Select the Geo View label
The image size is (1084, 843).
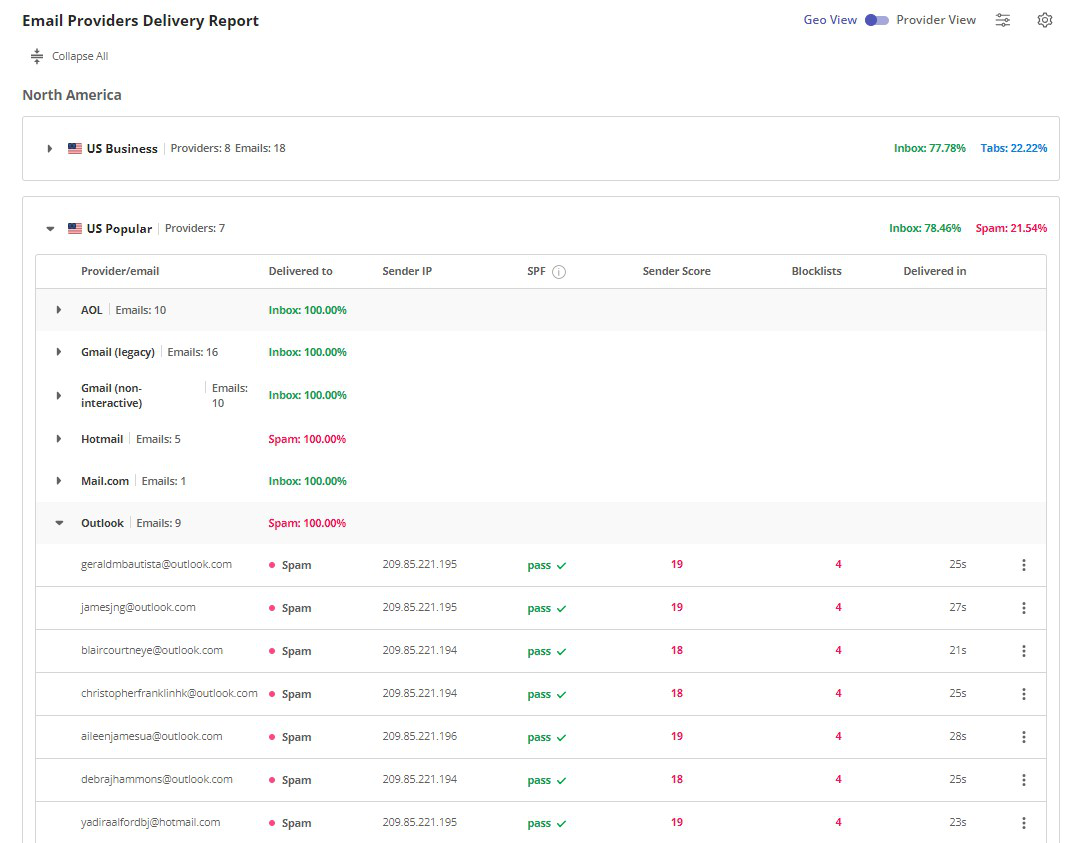tap(830, 20)
